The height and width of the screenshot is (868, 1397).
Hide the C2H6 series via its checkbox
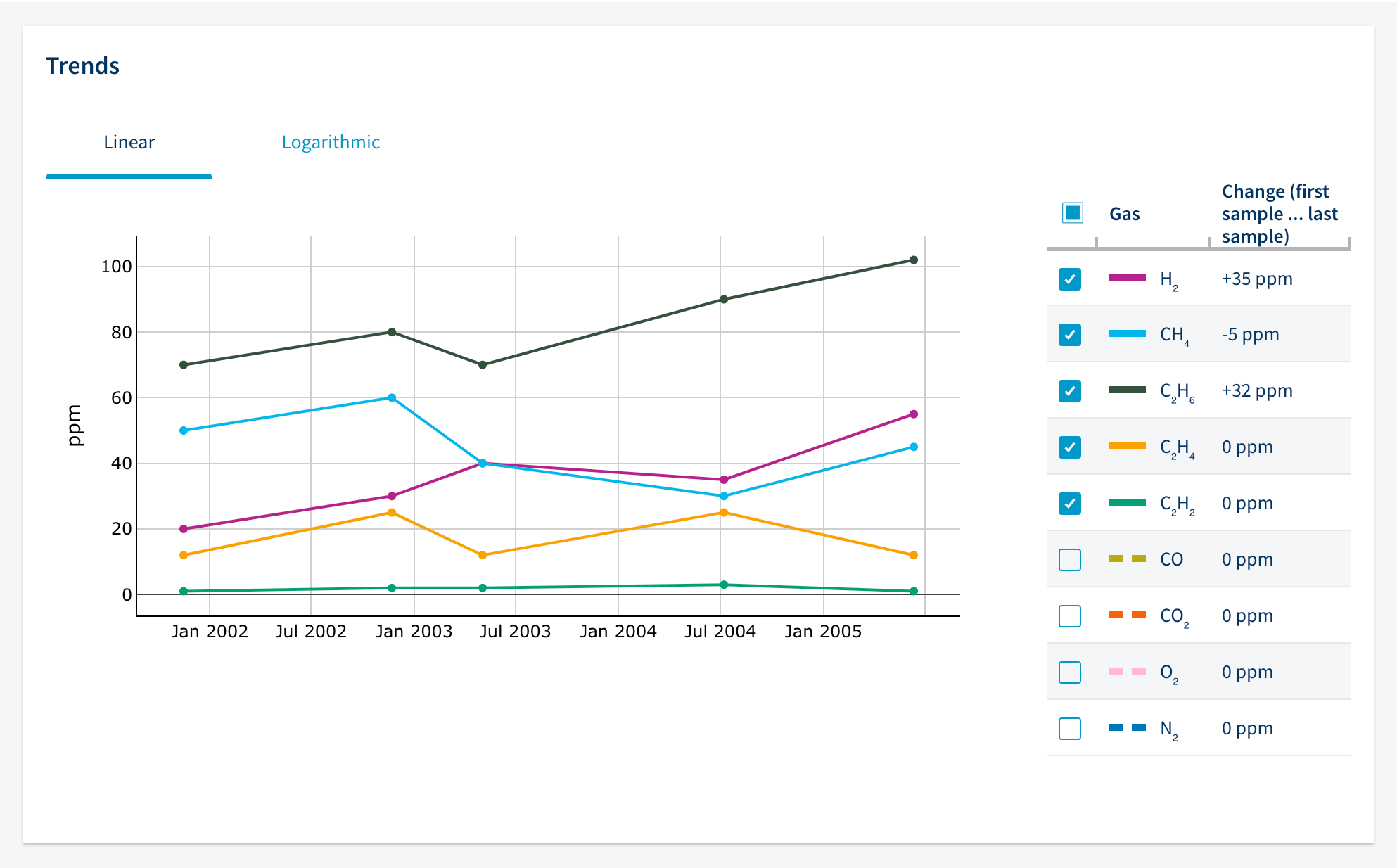click(x=1069, y=391)
